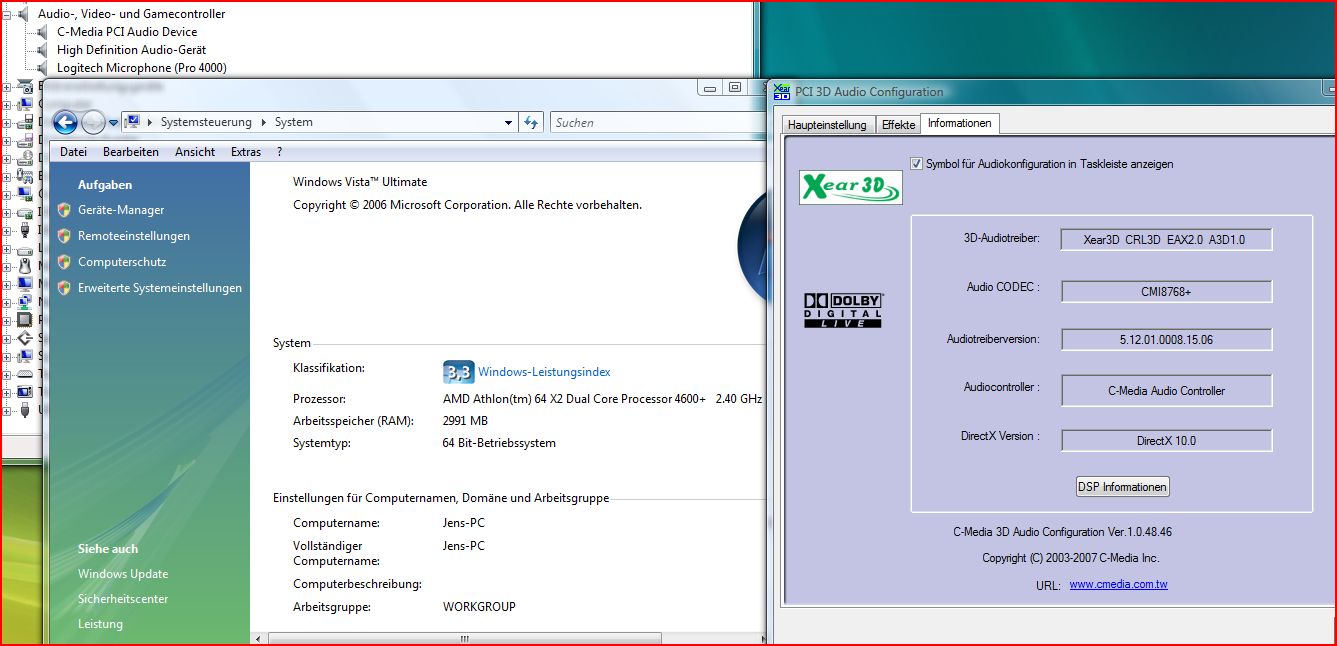Viewport: 1337px width, 646px height.
Task: Click the 3,3 performance score badge
Action: 458,372
